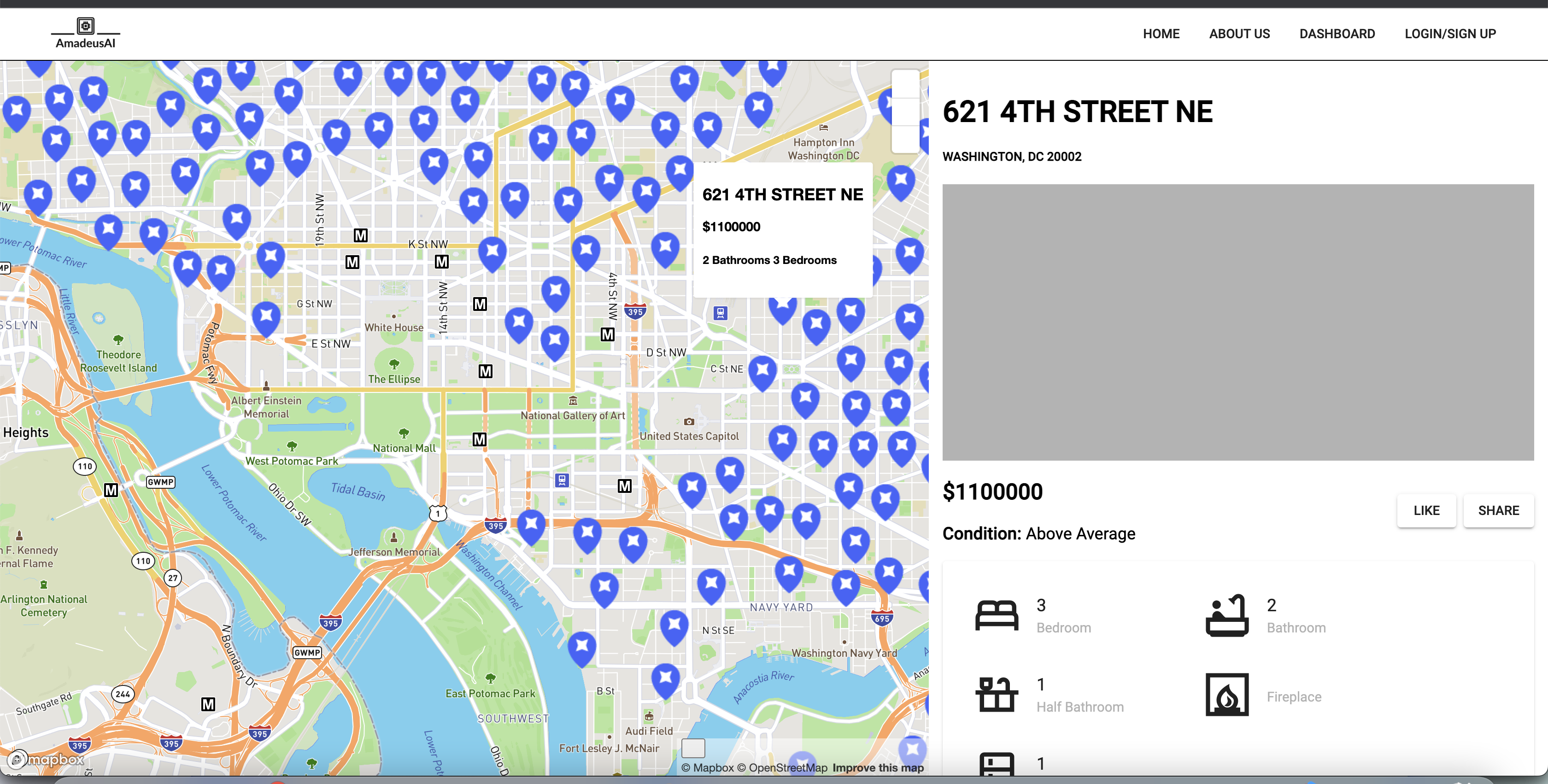Viewport: 1548px width, 784px height.
Task: Select property marker left of N St SE label
Action: (x=674, y=625)
